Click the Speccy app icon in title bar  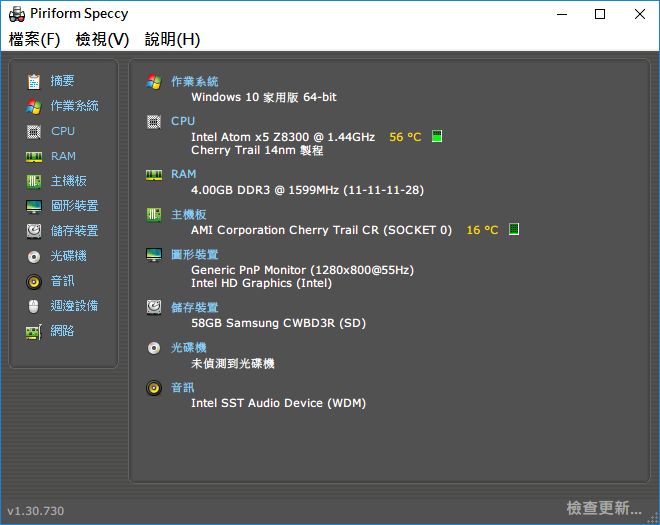(x=17, y=14)
